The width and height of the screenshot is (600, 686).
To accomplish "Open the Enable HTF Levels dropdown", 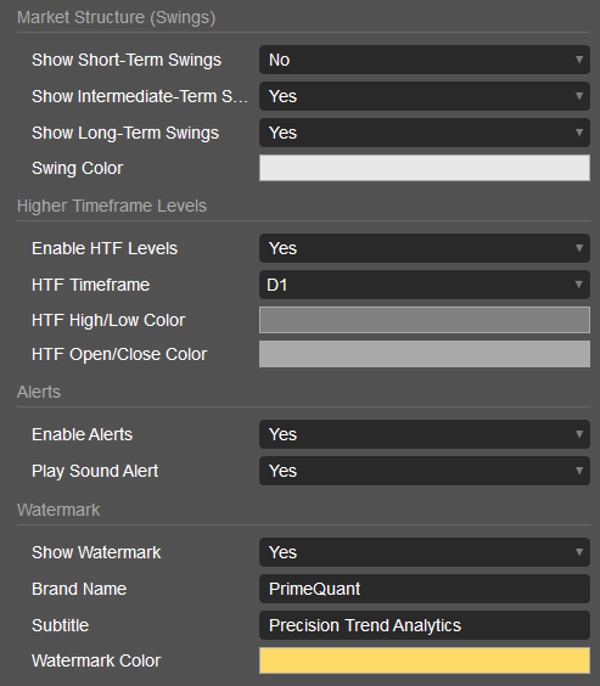I will [x=424, y=248].
